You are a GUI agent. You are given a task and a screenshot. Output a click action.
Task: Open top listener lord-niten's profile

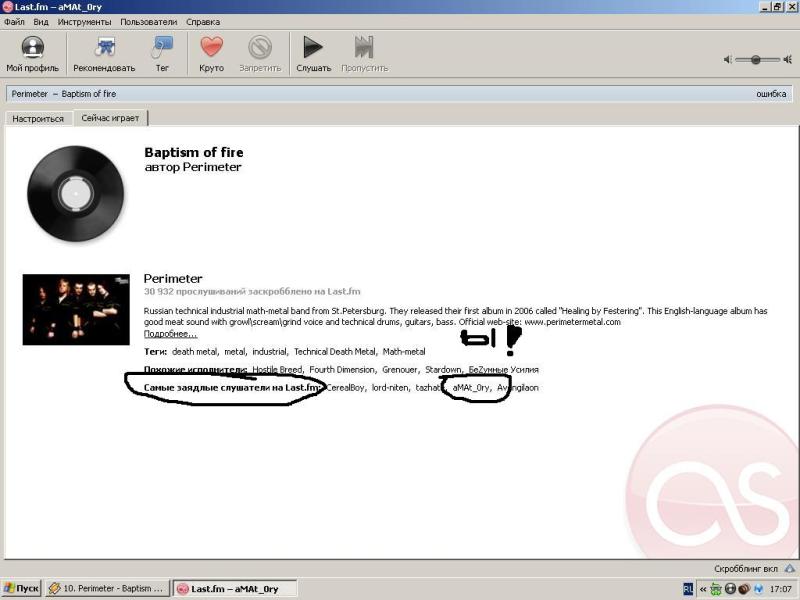[x=390, y=388]
